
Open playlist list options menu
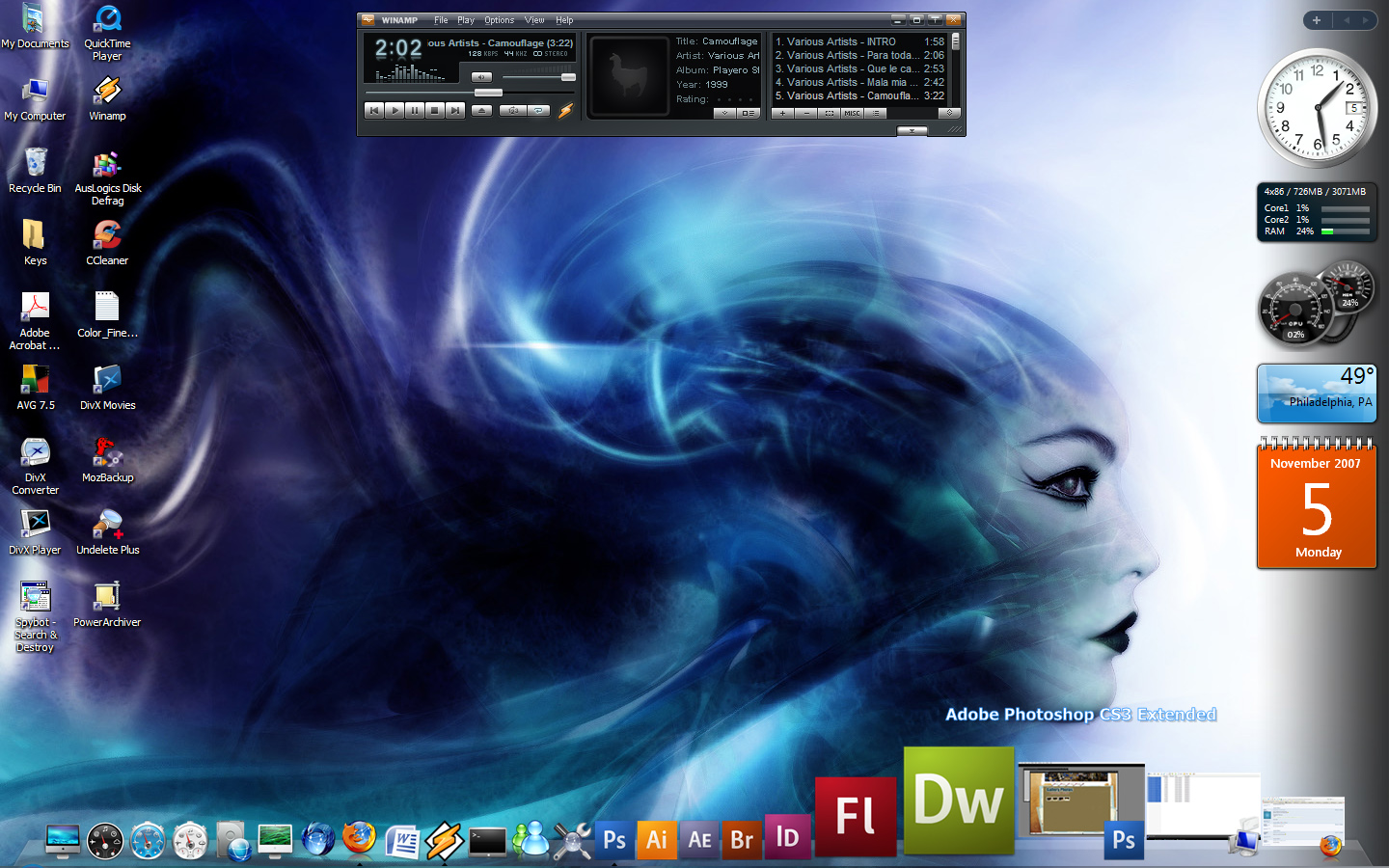pos(875,113)
